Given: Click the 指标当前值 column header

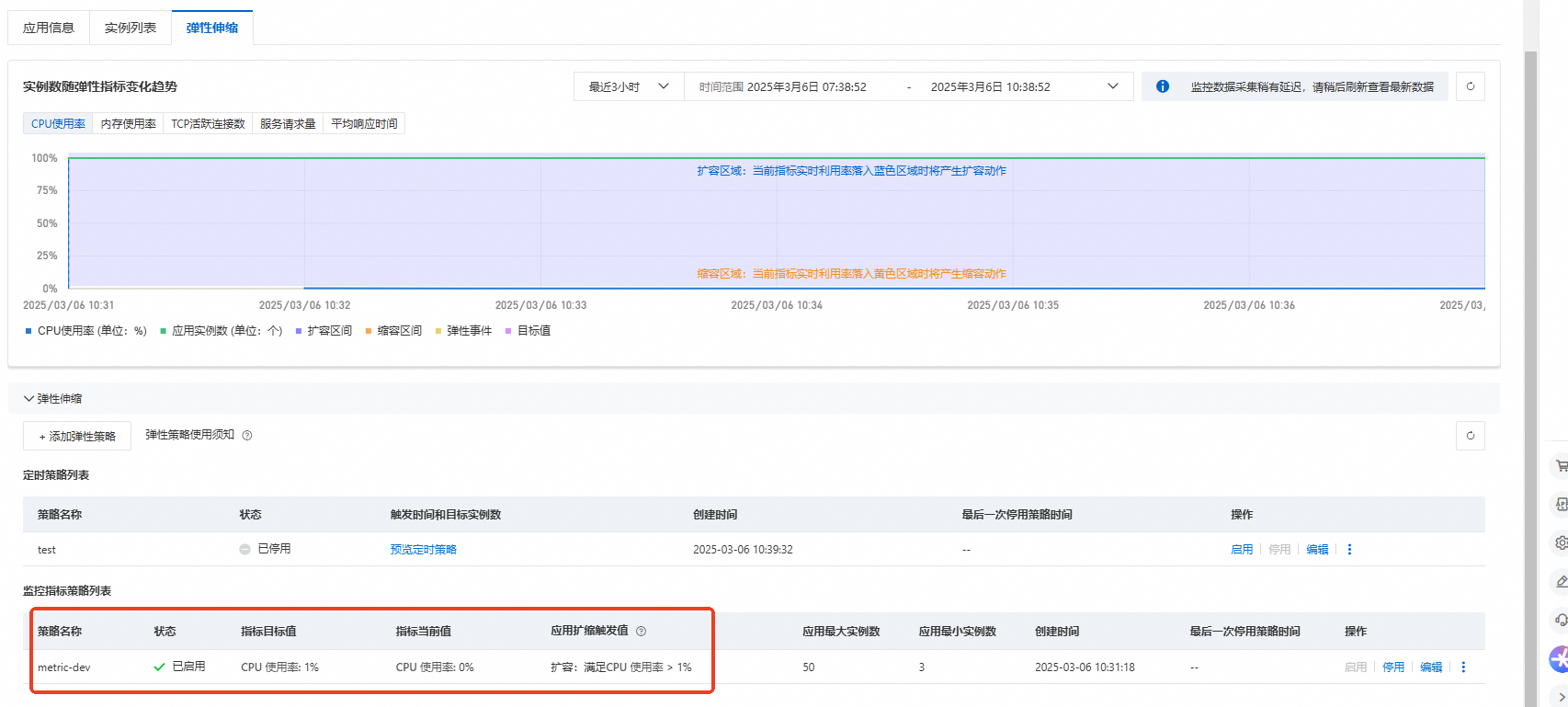Looking at the screenshot, I should pos(424,632).
